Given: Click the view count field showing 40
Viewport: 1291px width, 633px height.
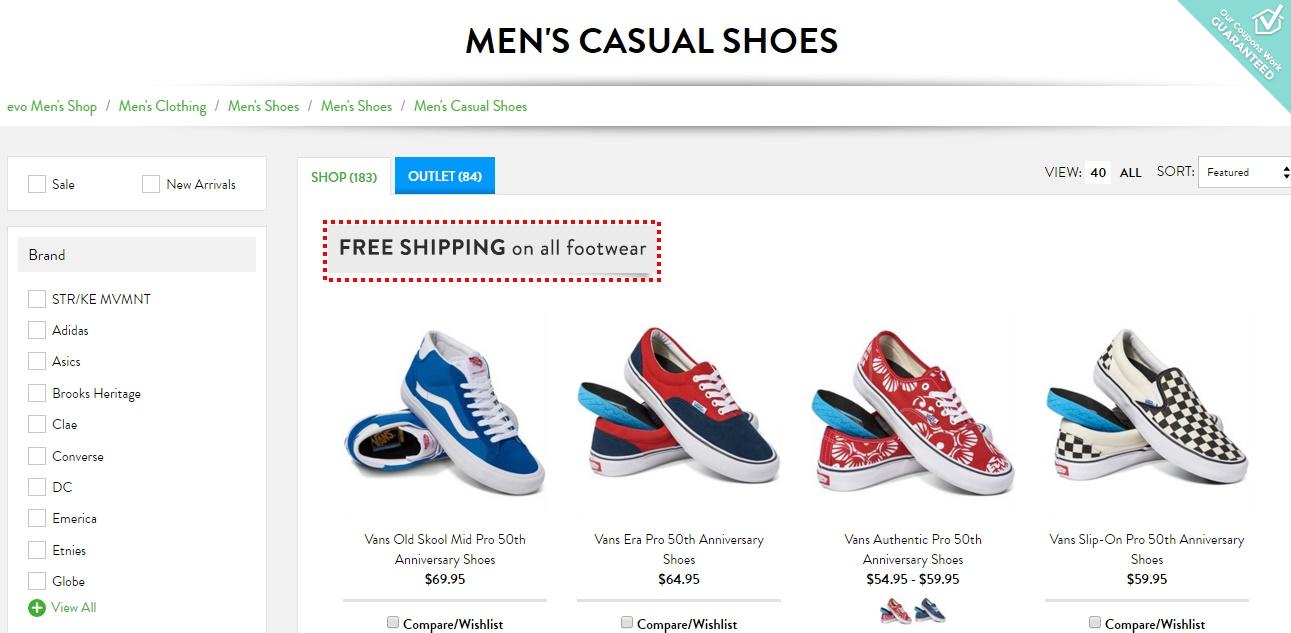Looking at the screenshot, I should (1097, 172).
